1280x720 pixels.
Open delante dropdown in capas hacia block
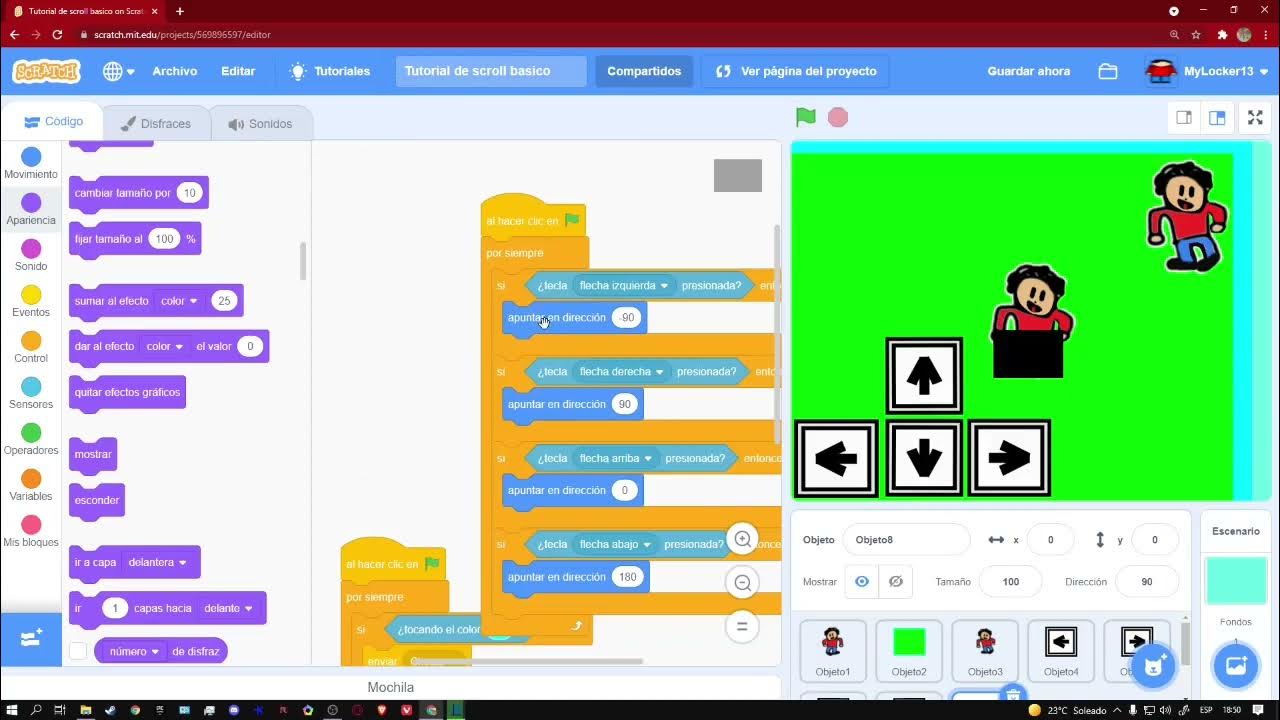[x=228, y=608]
